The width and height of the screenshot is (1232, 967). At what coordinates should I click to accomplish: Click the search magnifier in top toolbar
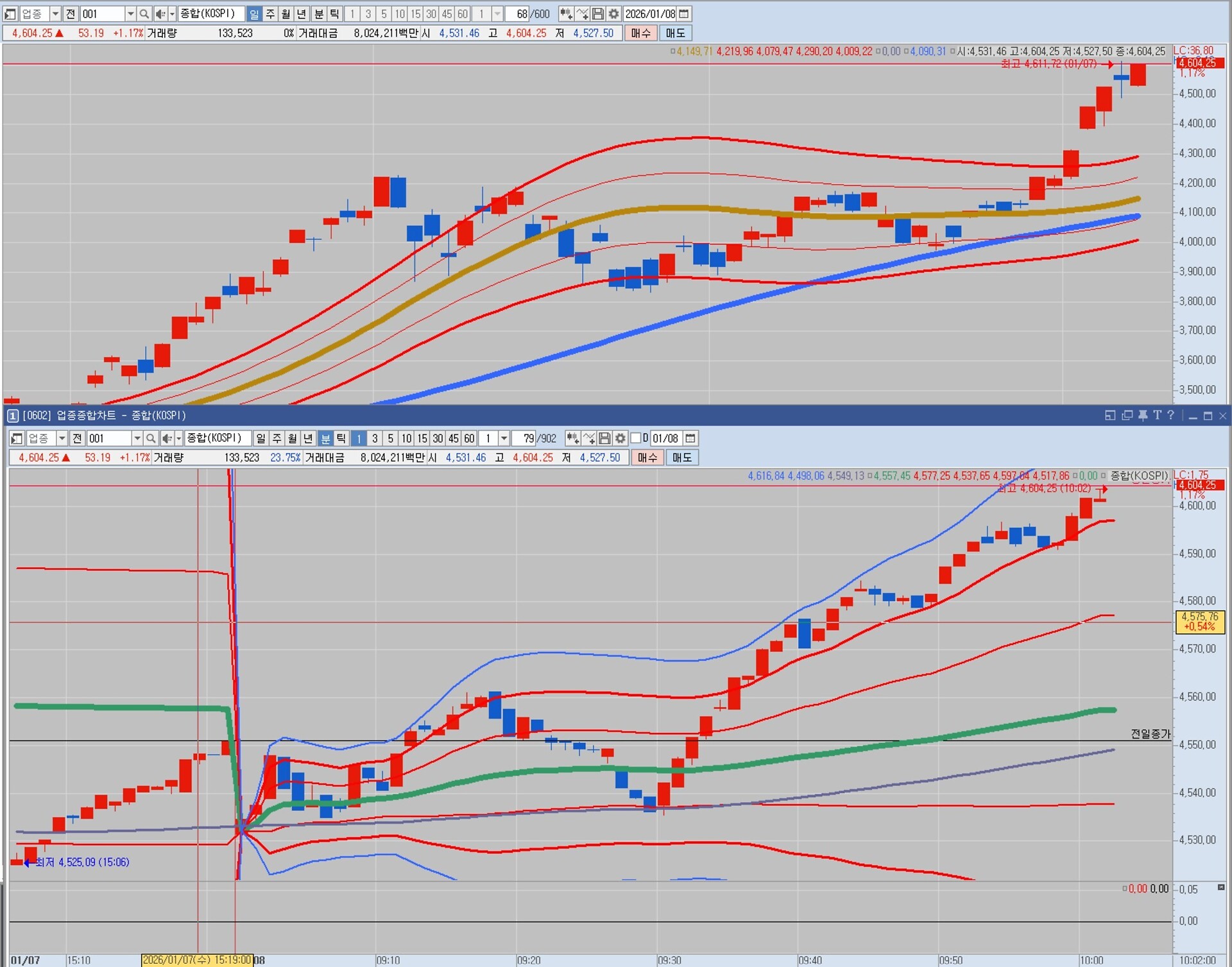pos(144,13)
